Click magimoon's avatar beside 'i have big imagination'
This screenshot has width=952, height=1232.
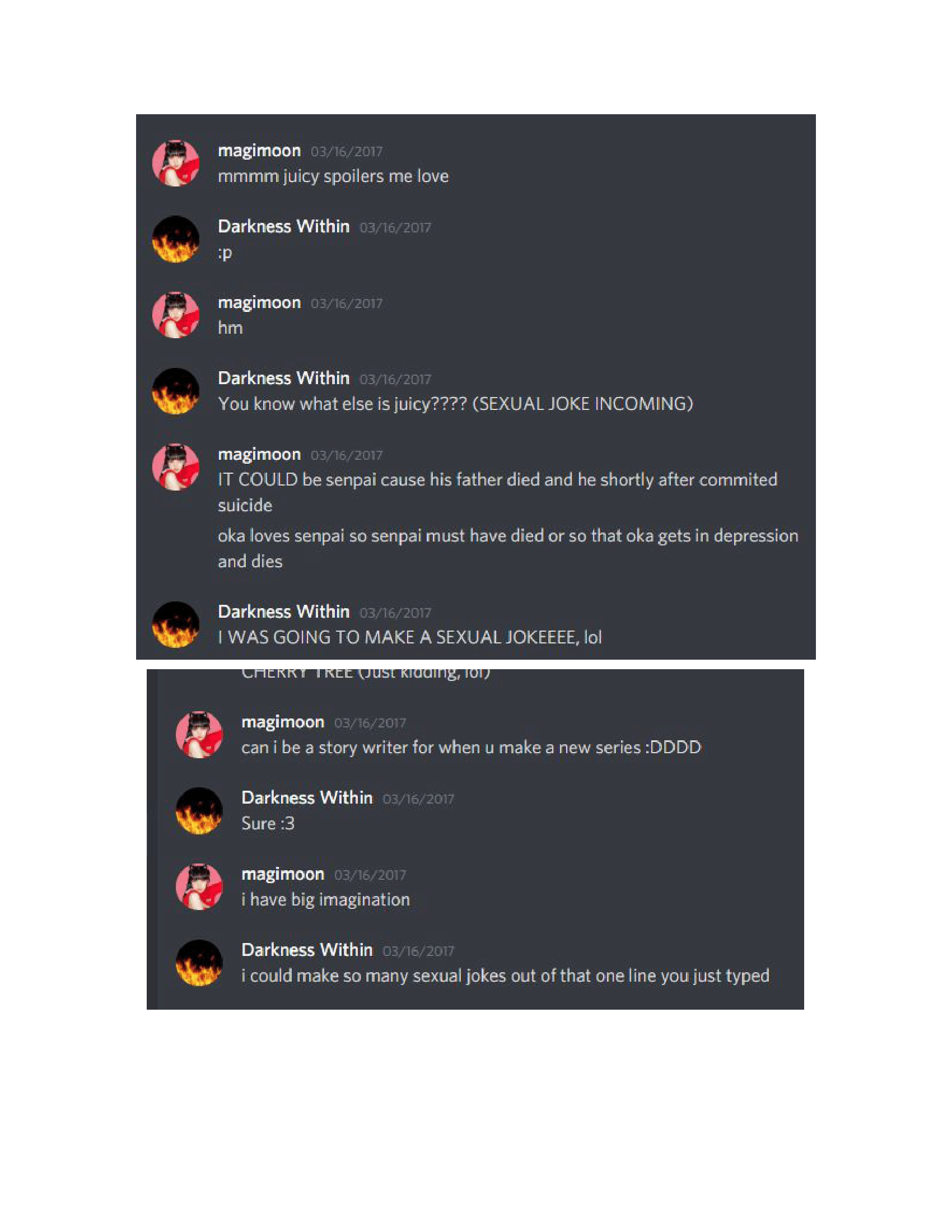point(199,886)
